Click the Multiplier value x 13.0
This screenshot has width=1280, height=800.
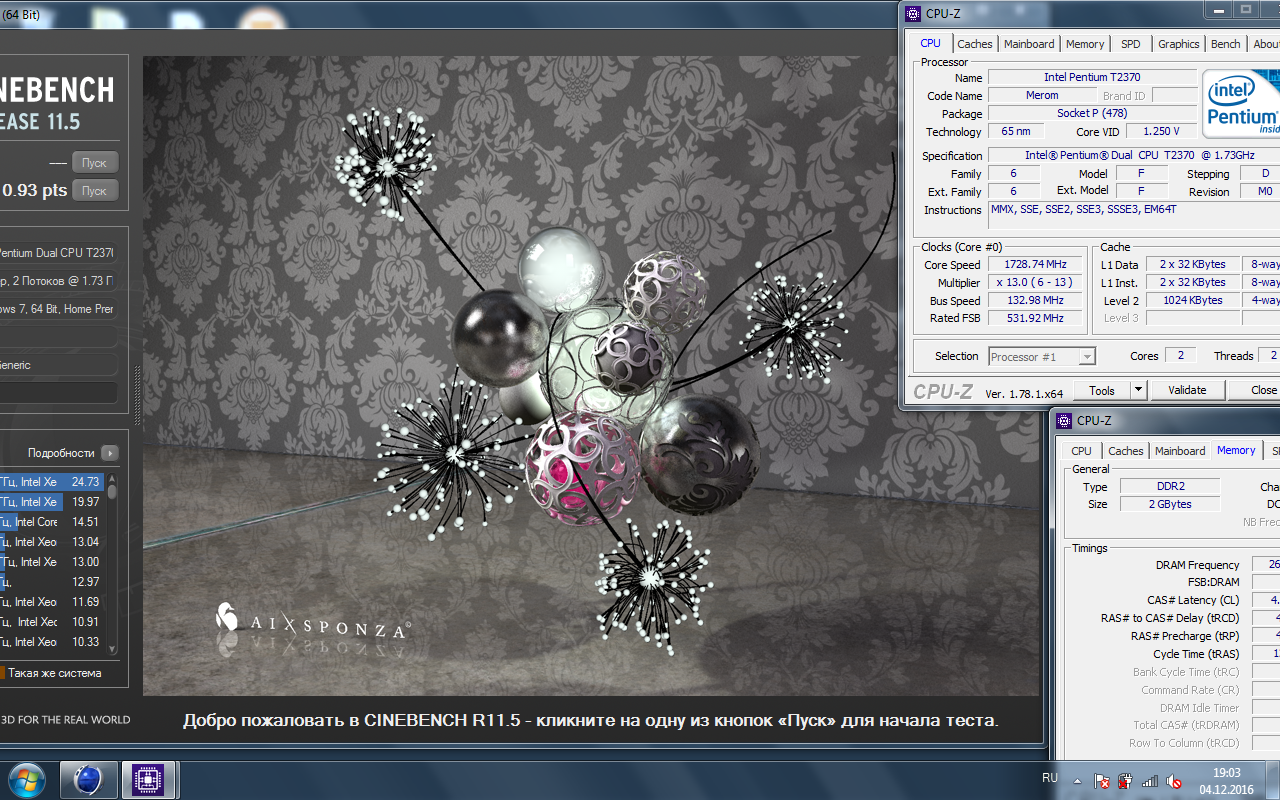[x=1036, y=282]
